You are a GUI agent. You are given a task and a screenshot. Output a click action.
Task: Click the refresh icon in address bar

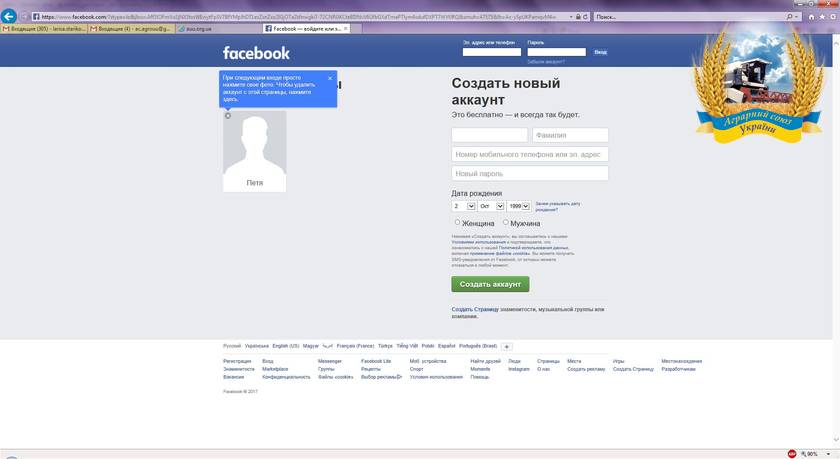[x=586, y=17]
